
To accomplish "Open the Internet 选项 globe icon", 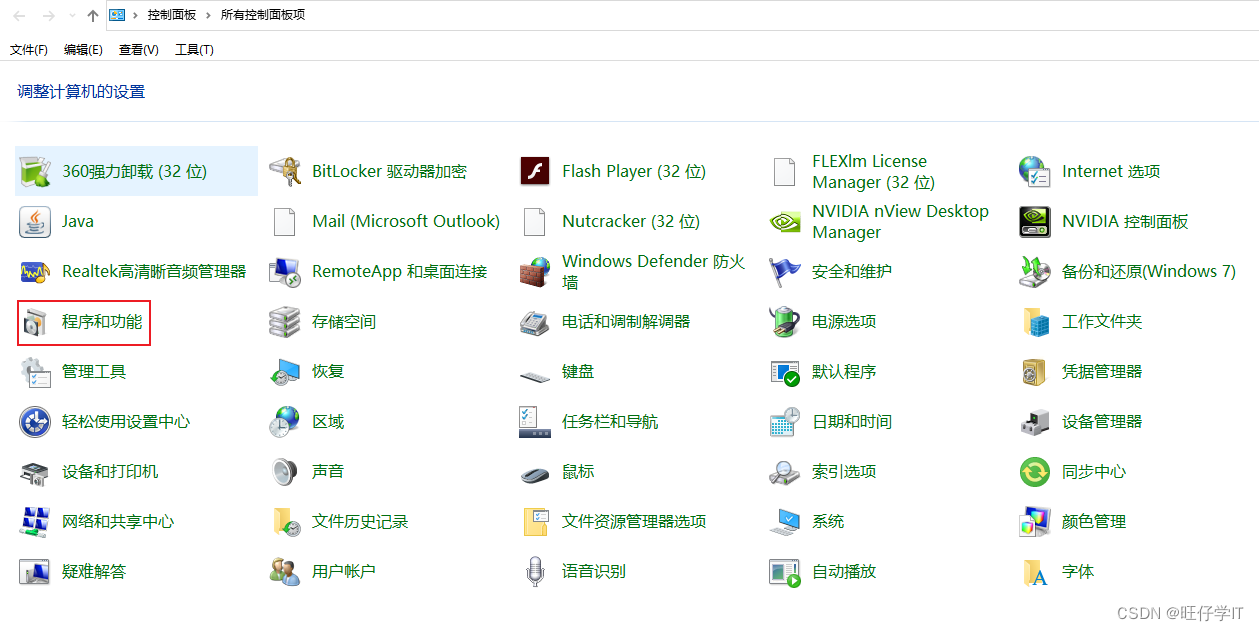I will (x=1035, y=171).
